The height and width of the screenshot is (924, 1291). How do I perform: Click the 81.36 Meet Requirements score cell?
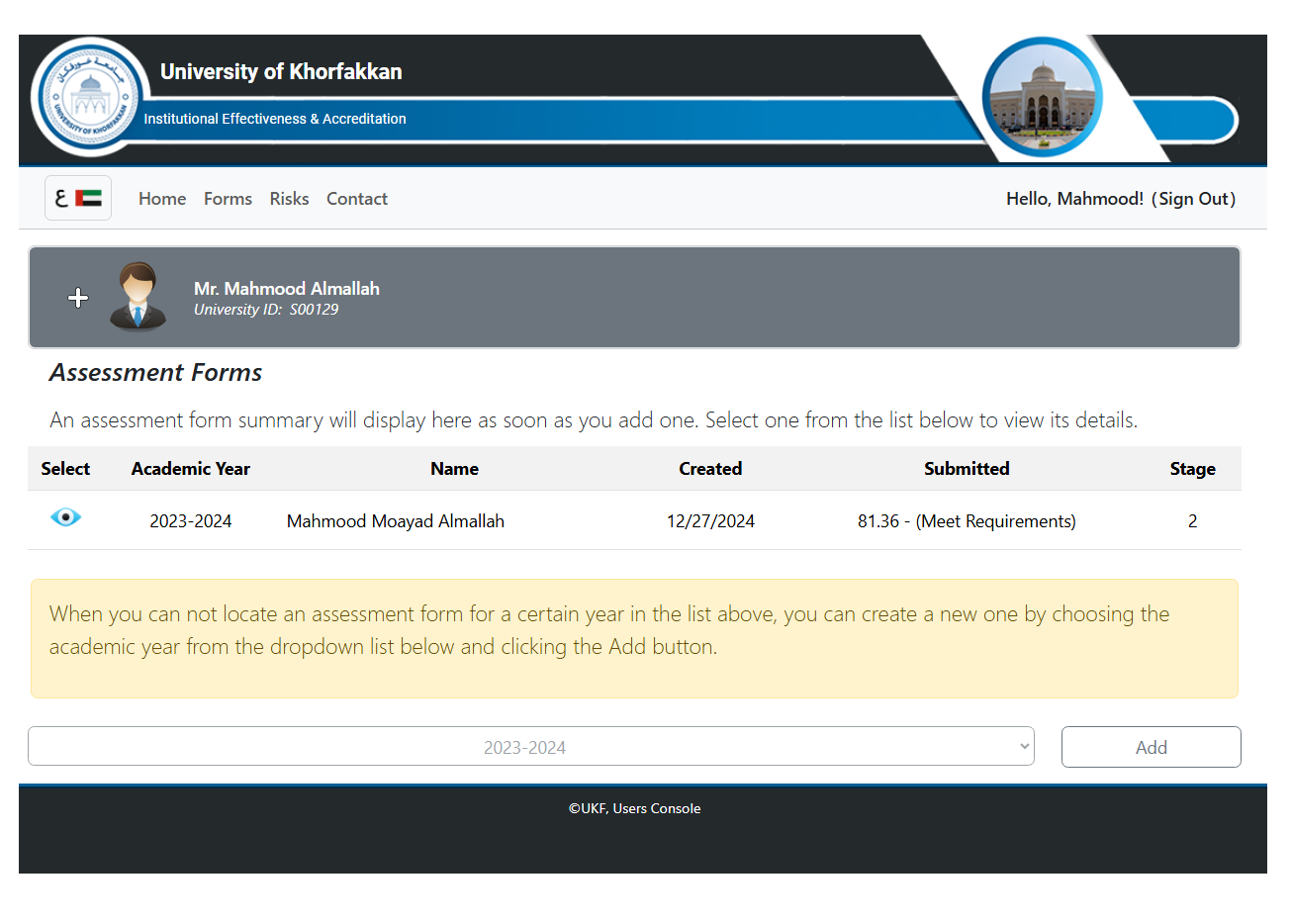[967, 521]
